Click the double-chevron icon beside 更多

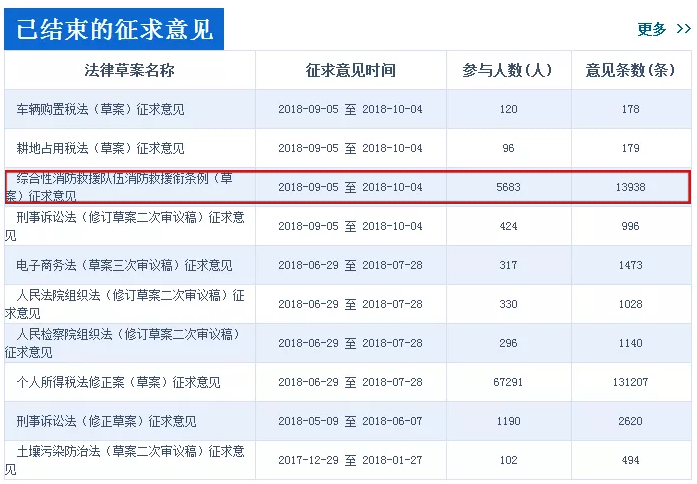[x=683, y=29]
